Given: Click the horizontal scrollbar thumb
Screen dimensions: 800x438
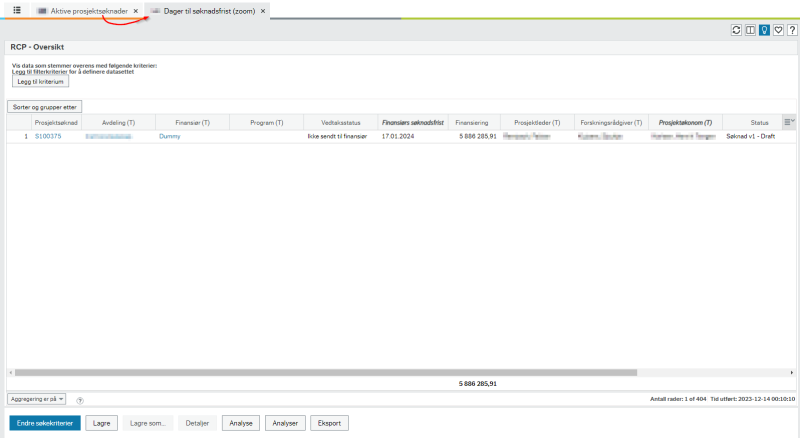Looking at the screenshot, I should [x=326, y=373].
